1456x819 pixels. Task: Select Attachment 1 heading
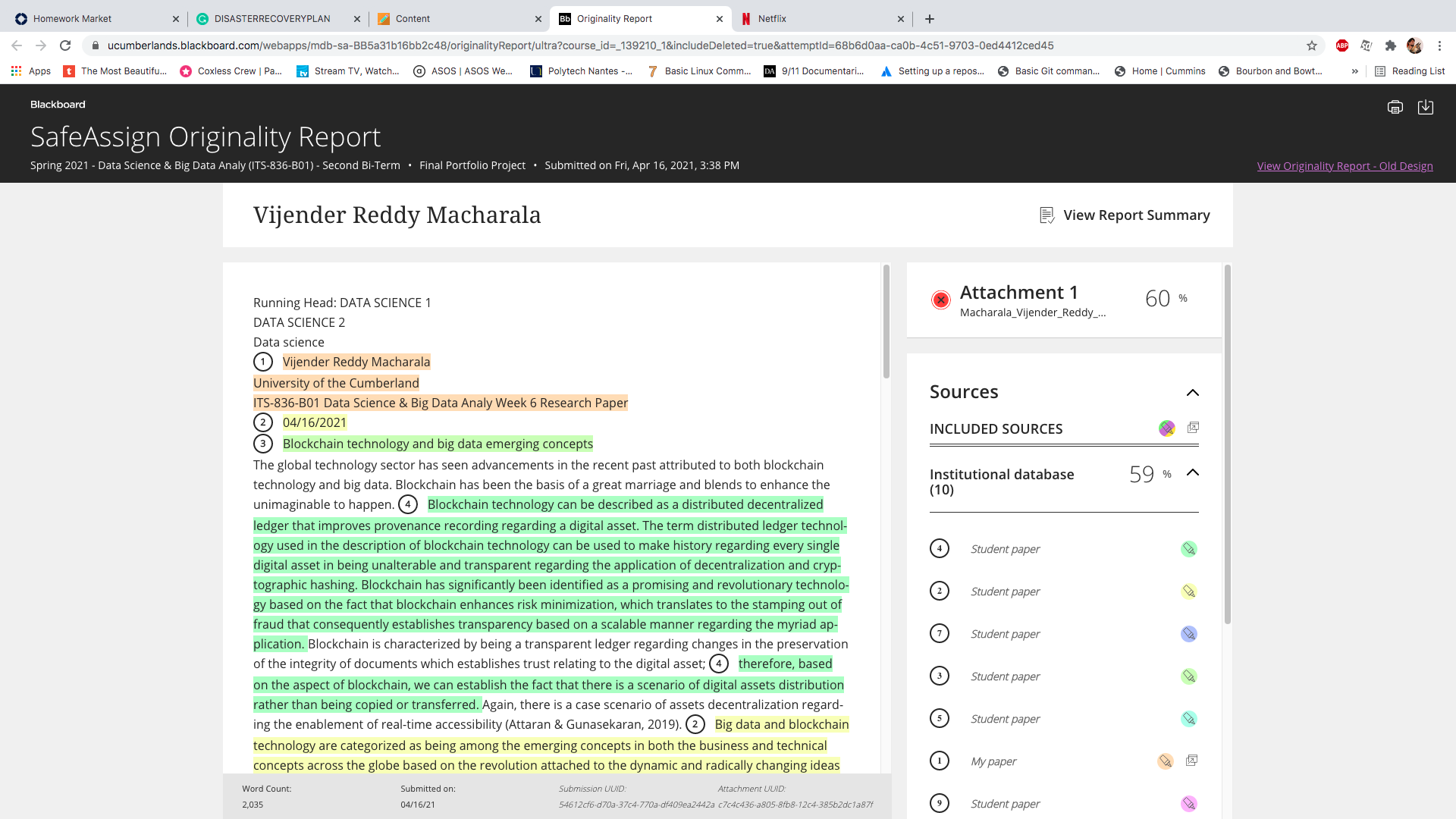(x=1018, y=293)
